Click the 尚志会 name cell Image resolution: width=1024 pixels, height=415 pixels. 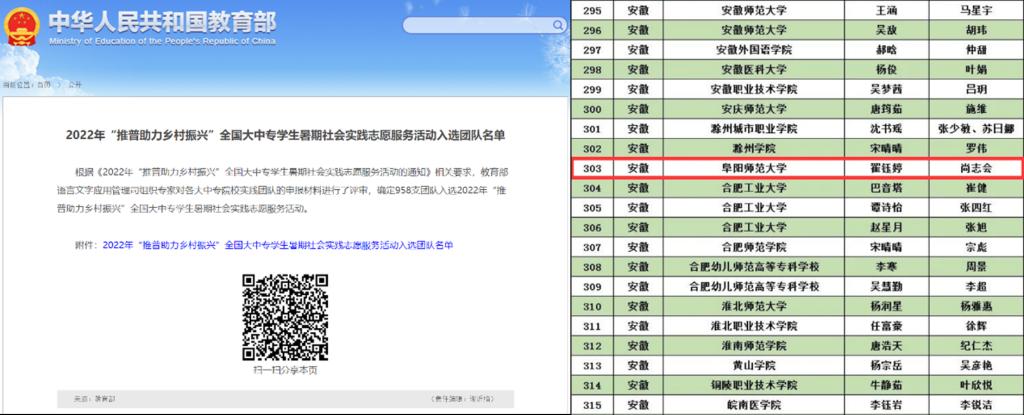(x=957, y=168)
